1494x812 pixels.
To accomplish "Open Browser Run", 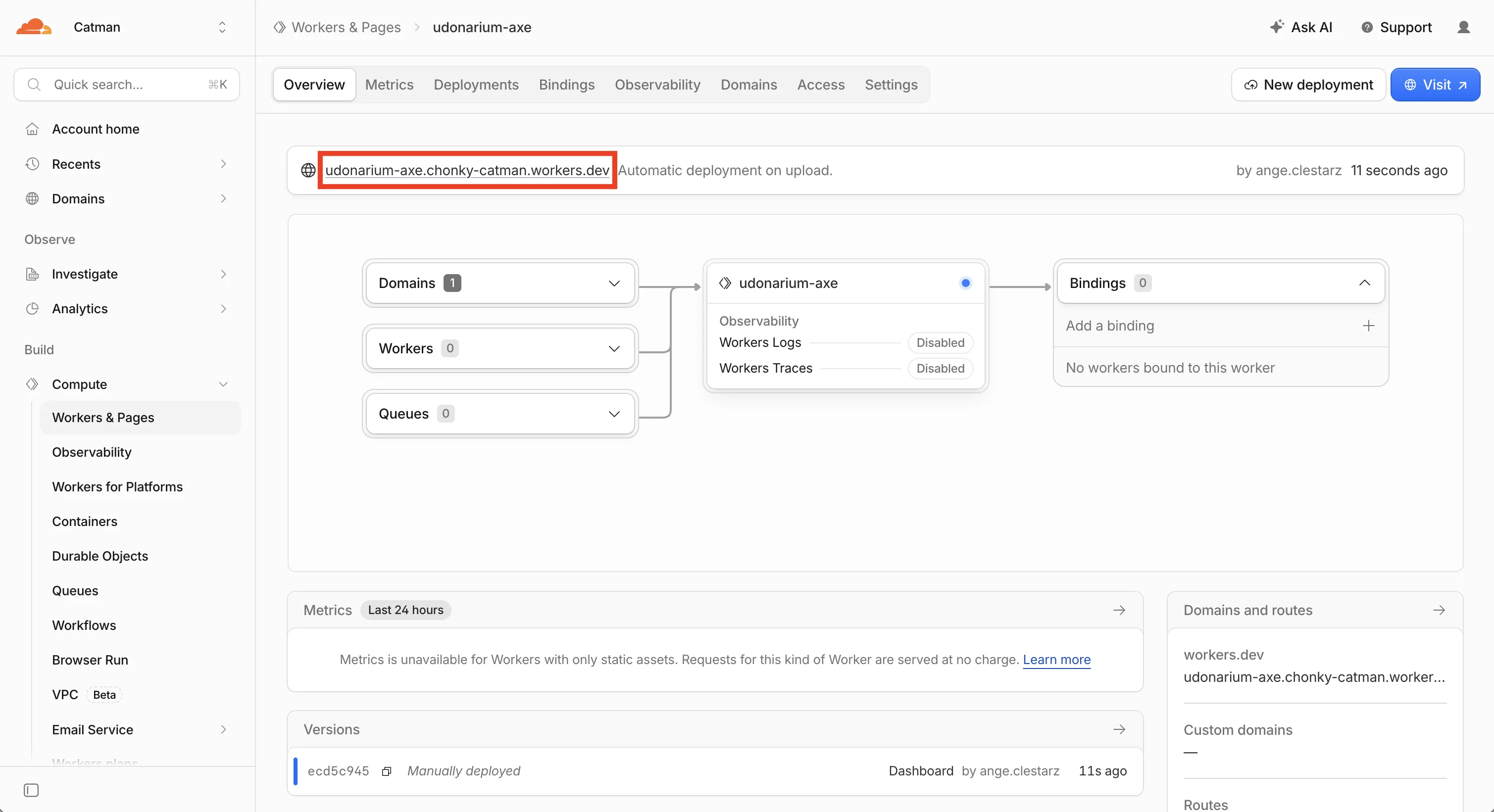I will point(90,660).
